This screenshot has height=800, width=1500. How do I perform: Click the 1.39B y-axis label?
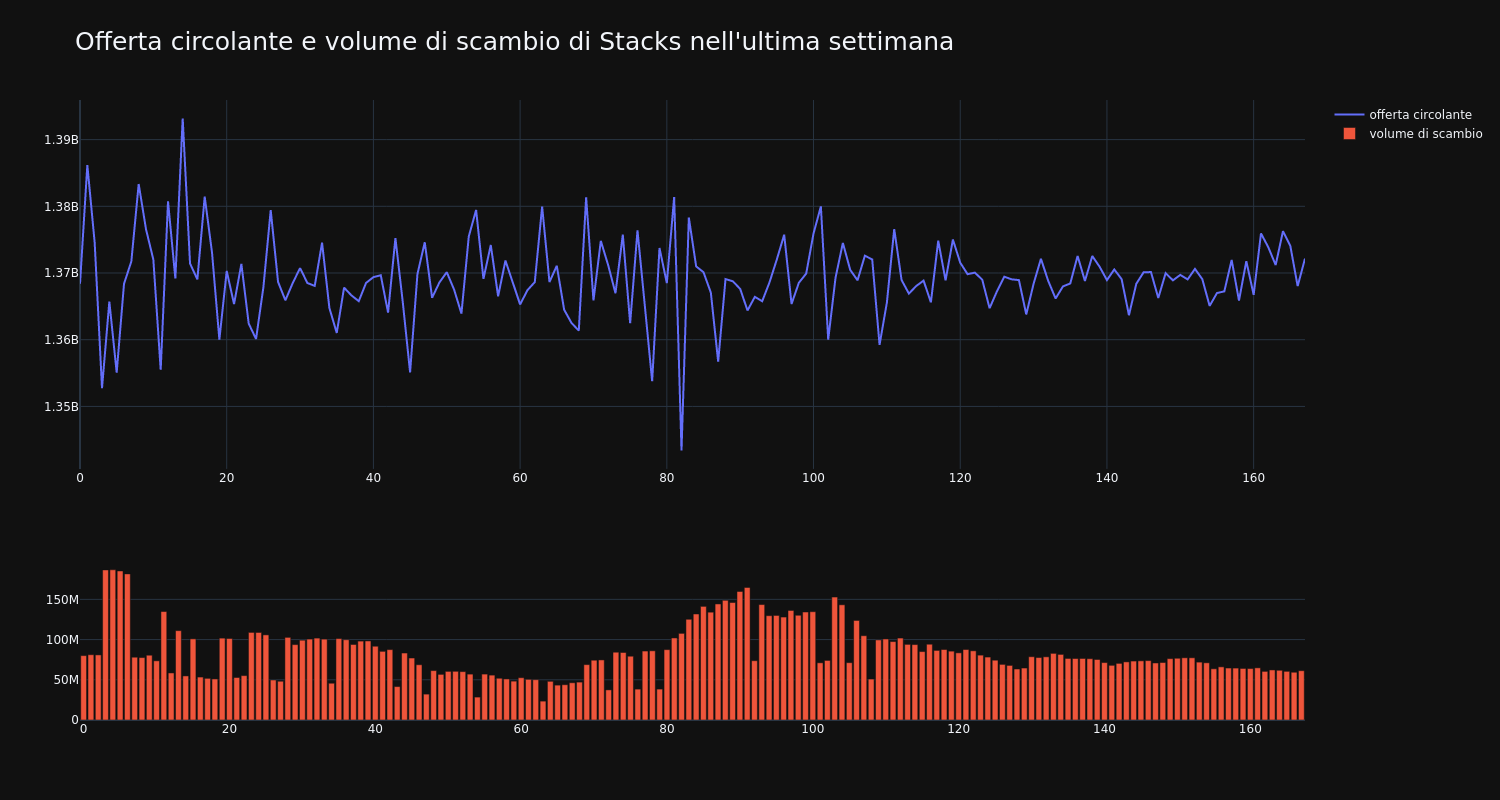click(61, 140)
